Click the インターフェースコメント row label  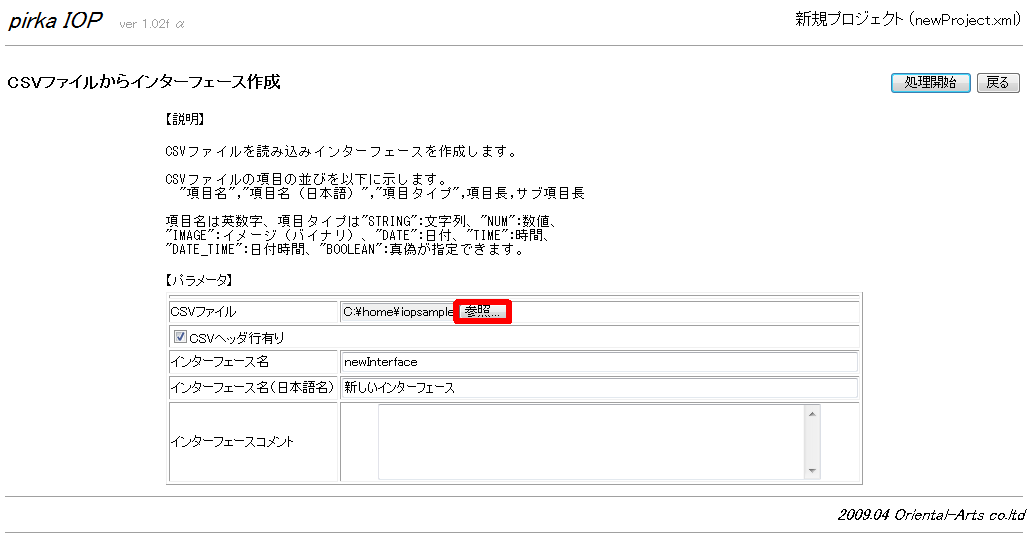[x=232, y=442]
